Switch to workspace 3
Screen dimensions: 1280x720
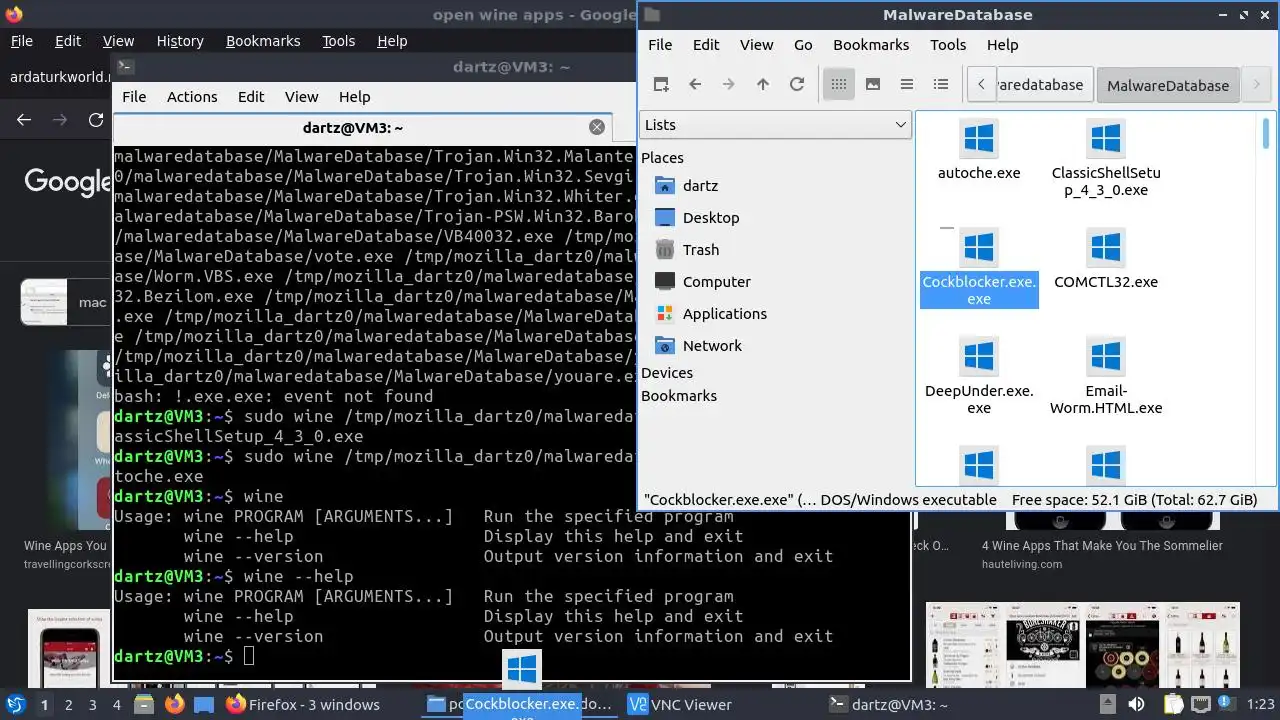click(92, 705)
